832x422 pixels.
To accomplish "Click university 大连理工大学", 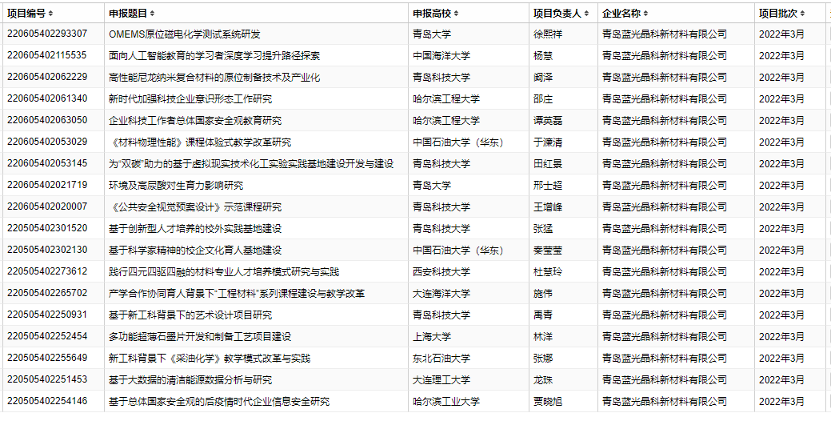I will coord(441,380).
